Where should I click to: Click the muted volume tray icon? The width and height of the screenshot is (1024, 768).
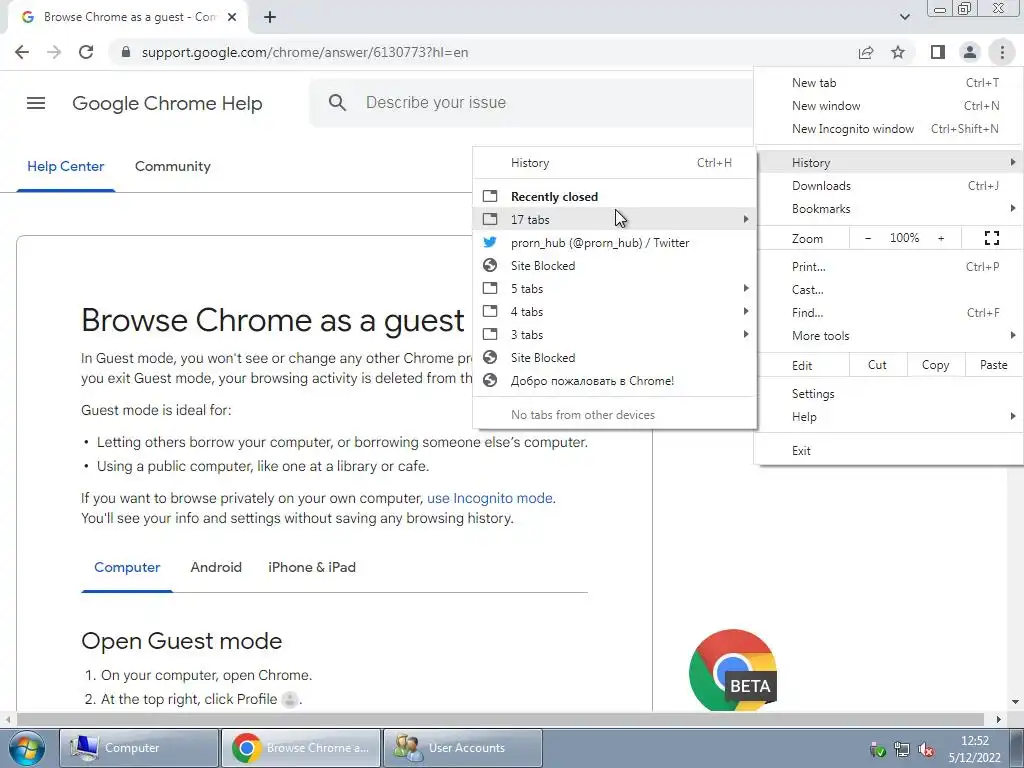tap(925, 750)
